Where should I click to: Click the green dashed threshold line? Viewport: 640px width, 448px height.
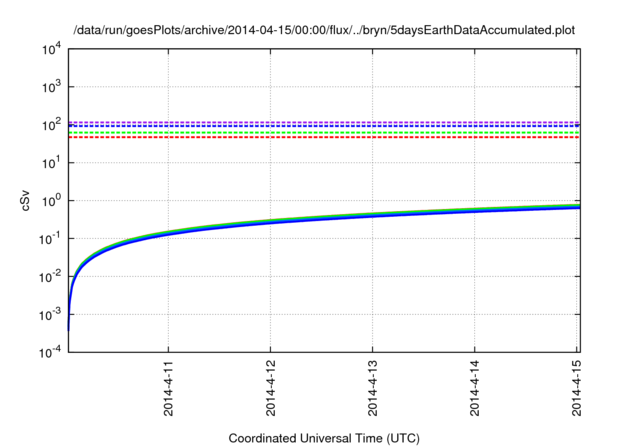(324, 133)
